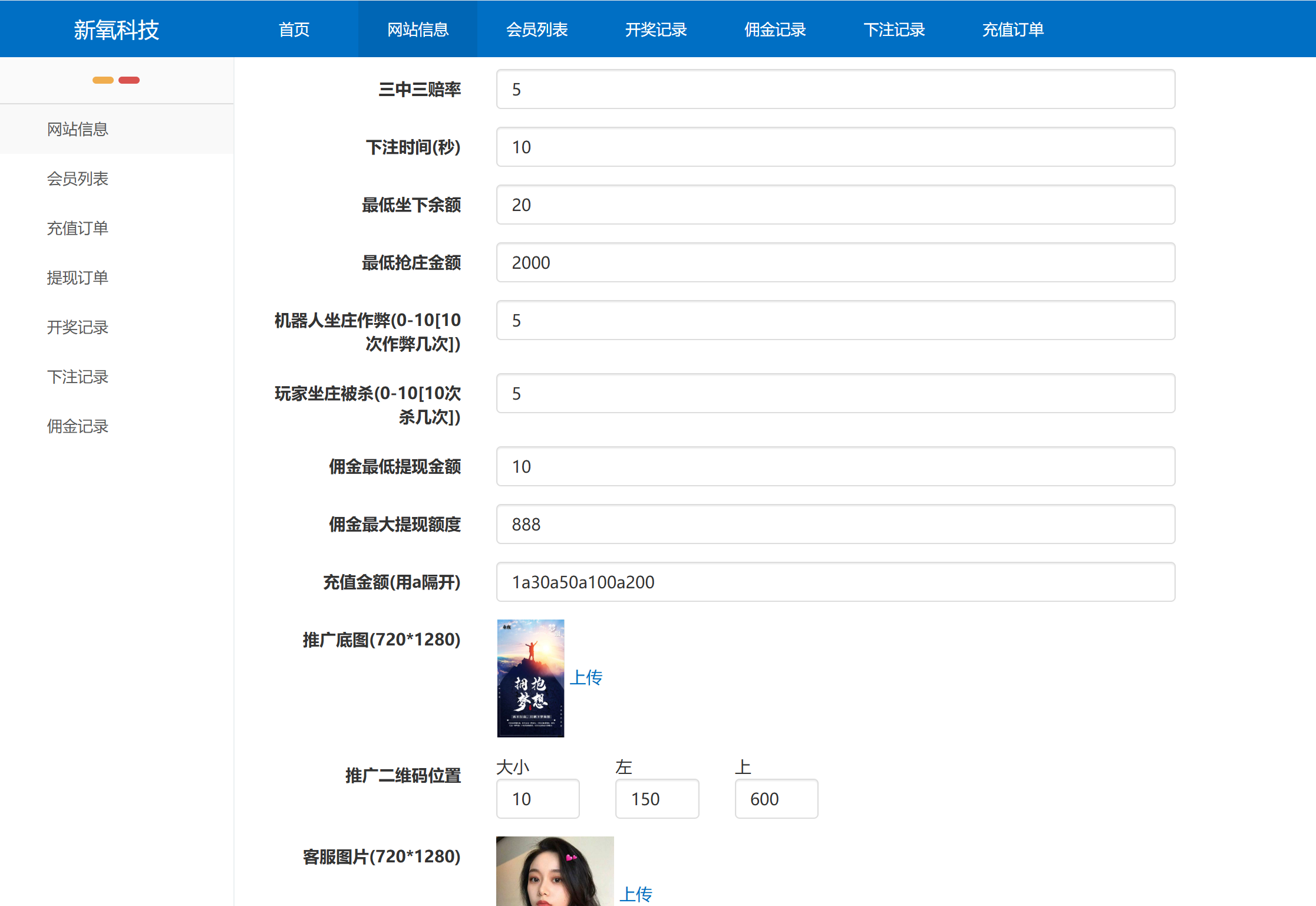Select 下注记录 in the left sidebar
Screen dimensions: 1316x906
click(x=78, y=377)
